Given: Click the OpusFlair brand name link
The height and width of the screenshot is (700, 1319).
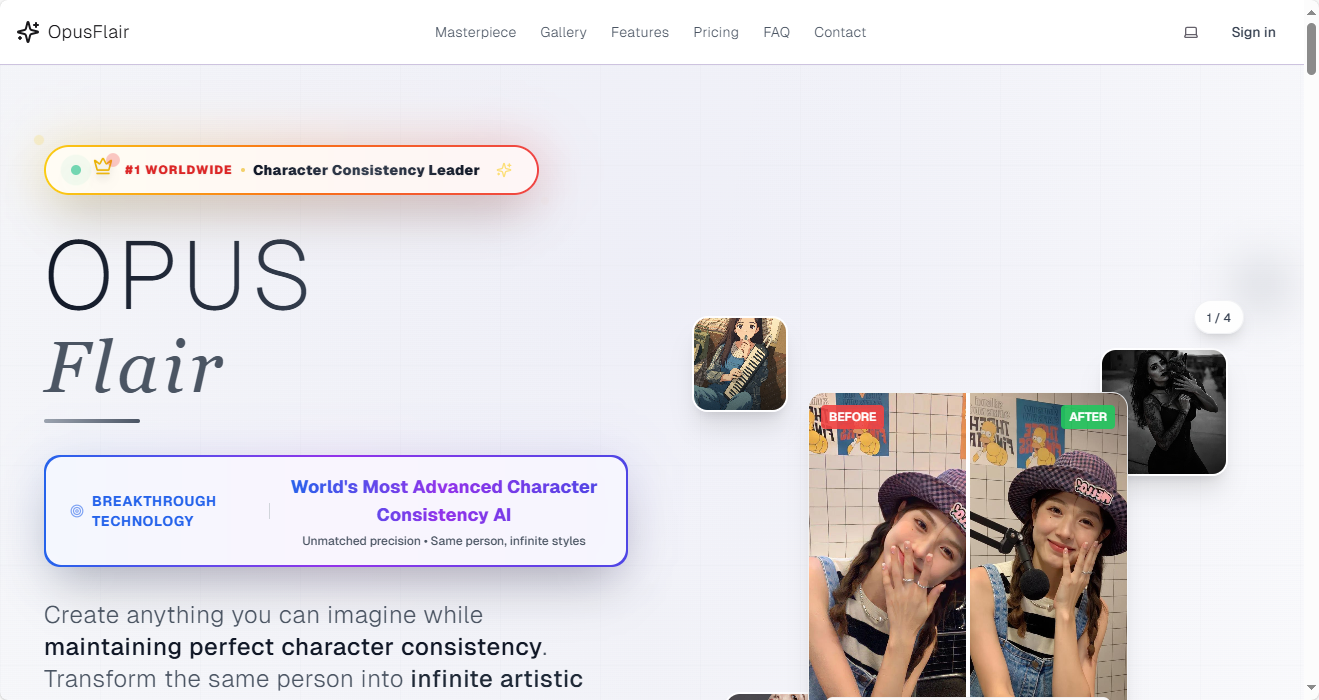Looking at the screenshot, I should [88, 32].
